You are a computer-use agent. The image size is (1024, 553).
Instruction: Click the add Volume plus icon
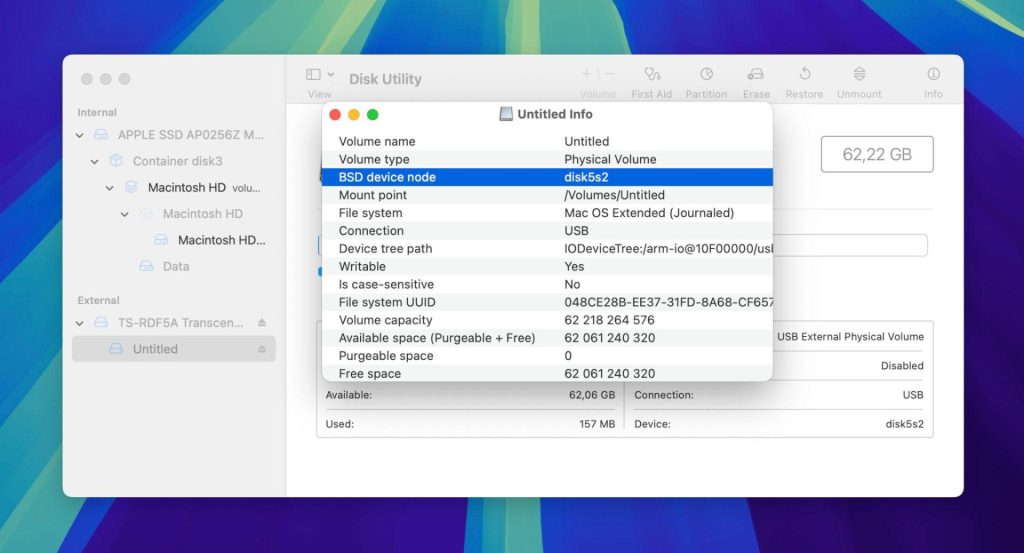point(587,74)
